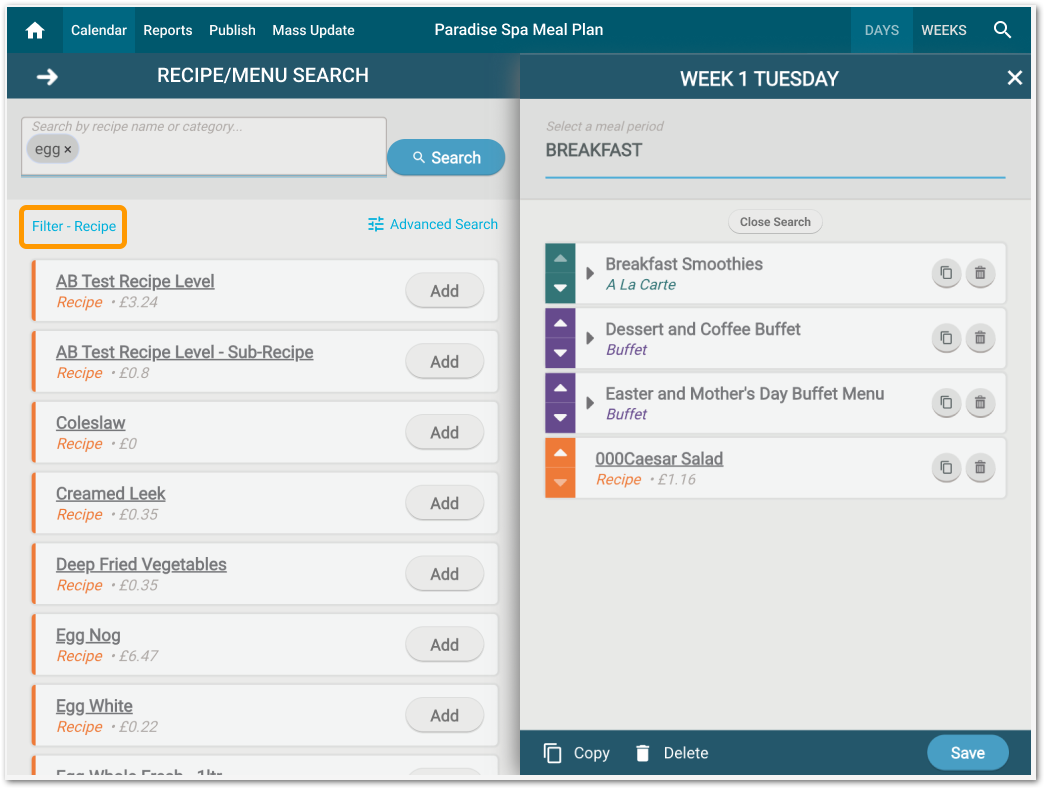Screen dimensions: 1045x789
Task: Delete the Breakfast Smoothies menu entry
Action: click(x=980, y=273)
